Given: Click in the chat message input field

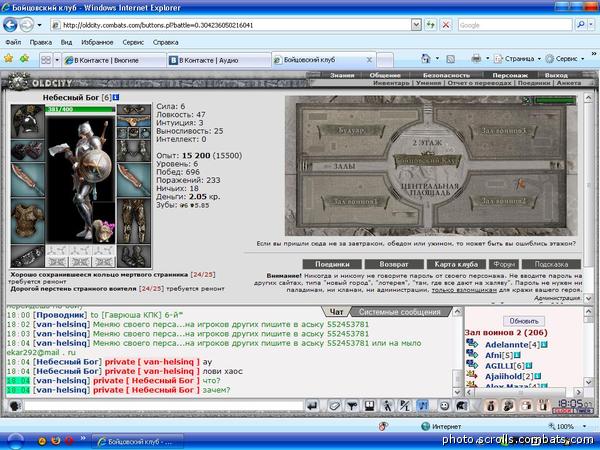Looking at the screenshot, I should pyautogui.click(x=163, y=406).
